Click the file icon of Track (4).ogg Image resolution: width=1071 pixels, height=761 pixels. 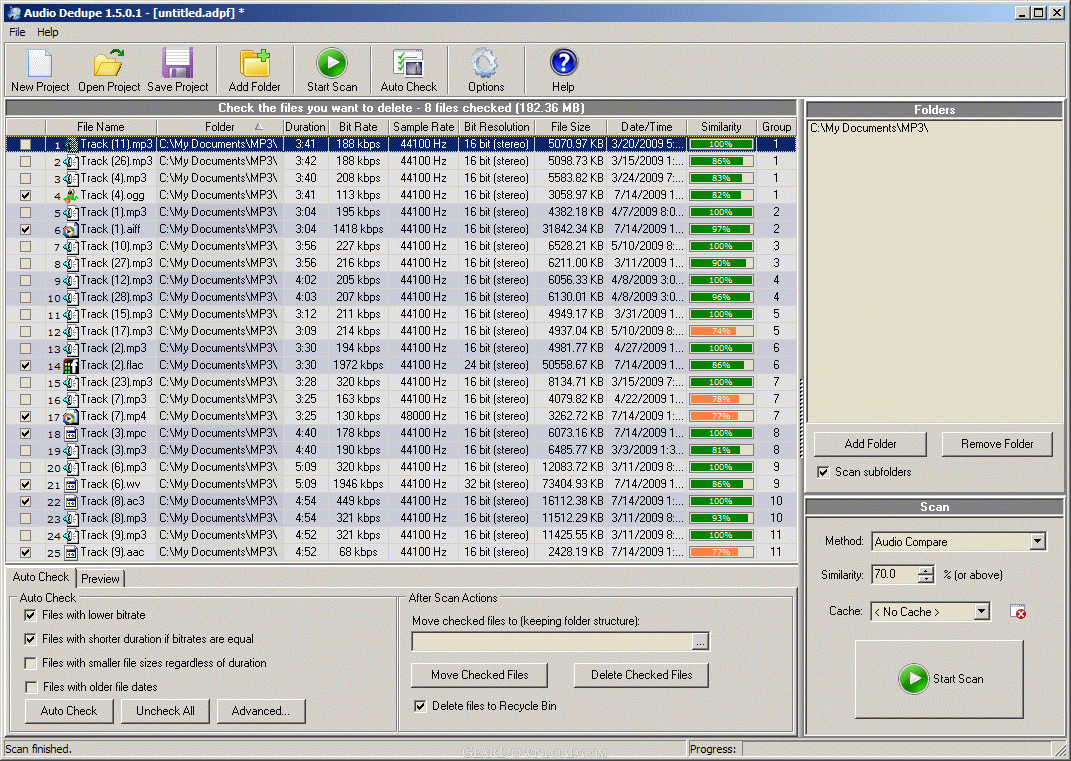coord(71,195)
